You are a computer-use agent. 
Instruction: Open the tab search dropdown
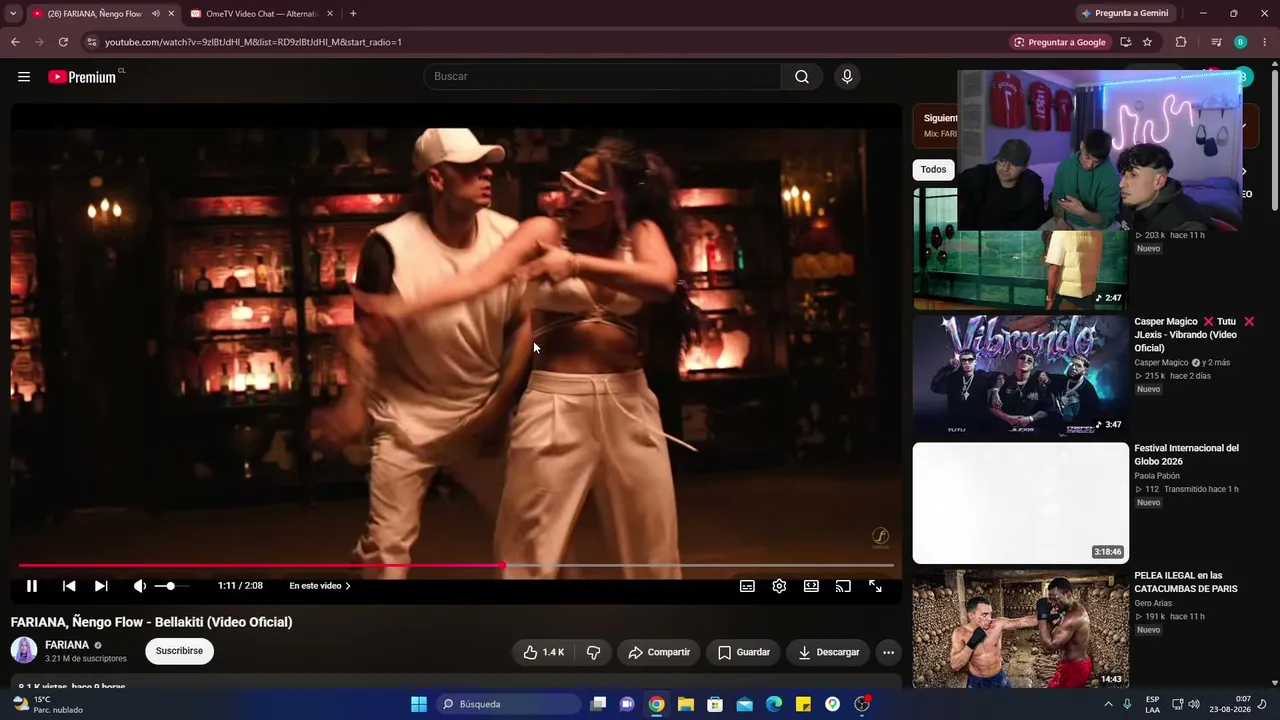[12, 14]
